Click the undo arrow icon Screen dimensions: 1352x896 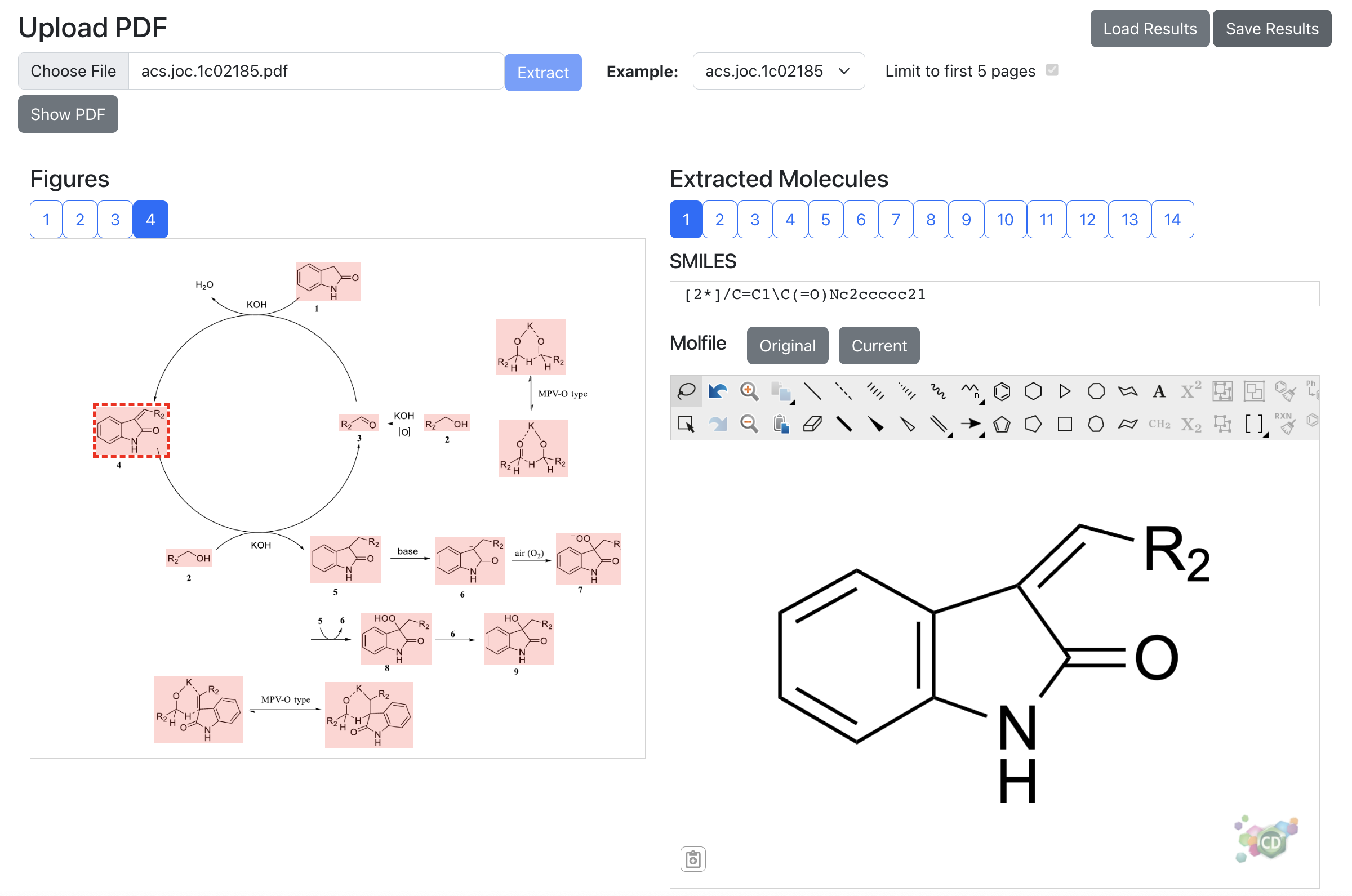717,391
